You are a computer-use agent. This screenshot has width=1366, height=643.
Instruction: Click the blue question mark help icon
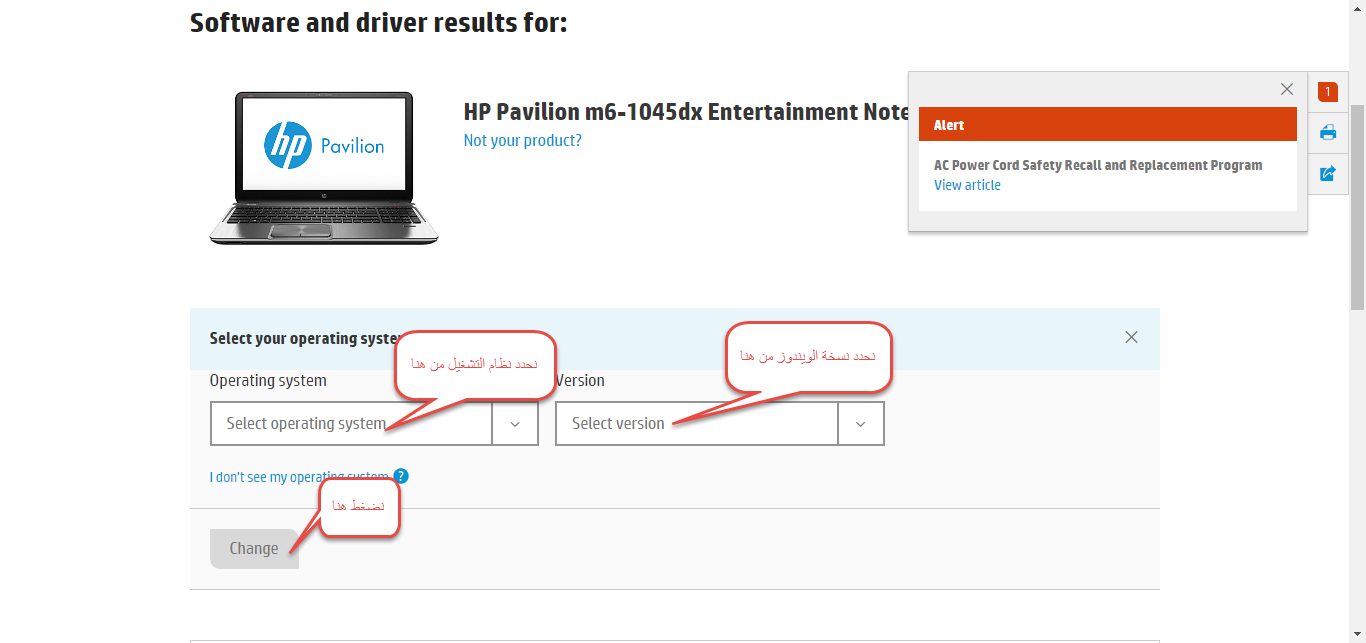[401, 476]
